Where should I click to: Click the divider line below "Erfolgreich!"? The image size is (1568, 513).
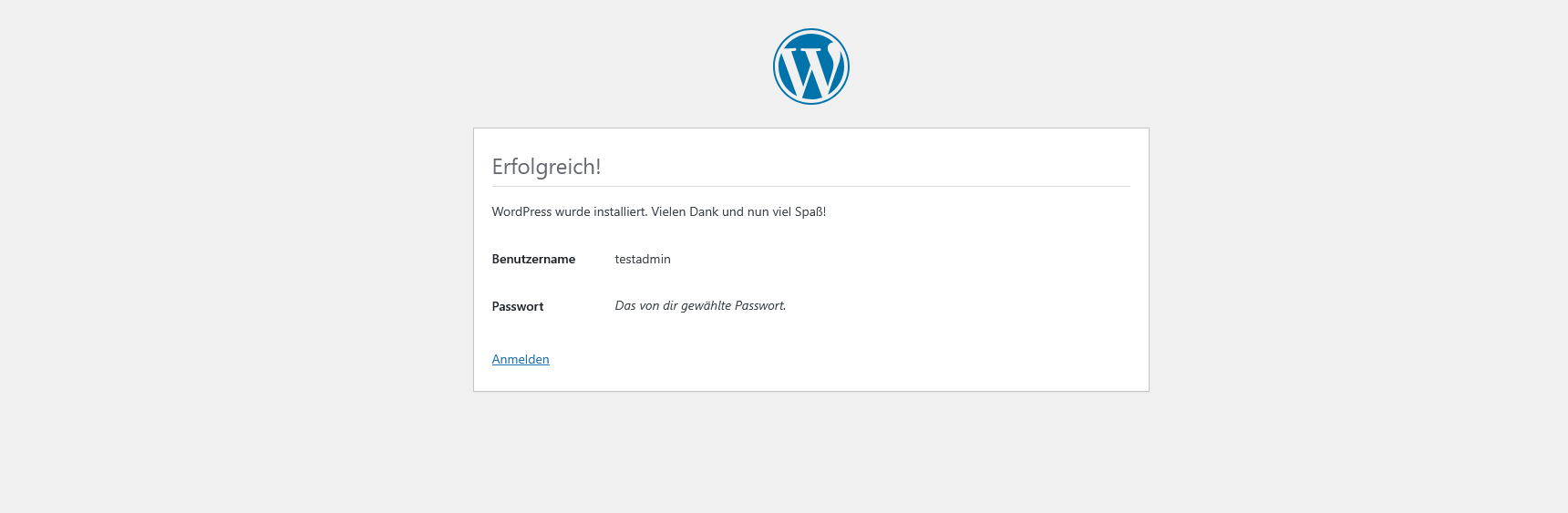pyautogui.click(x=810, y=186)
